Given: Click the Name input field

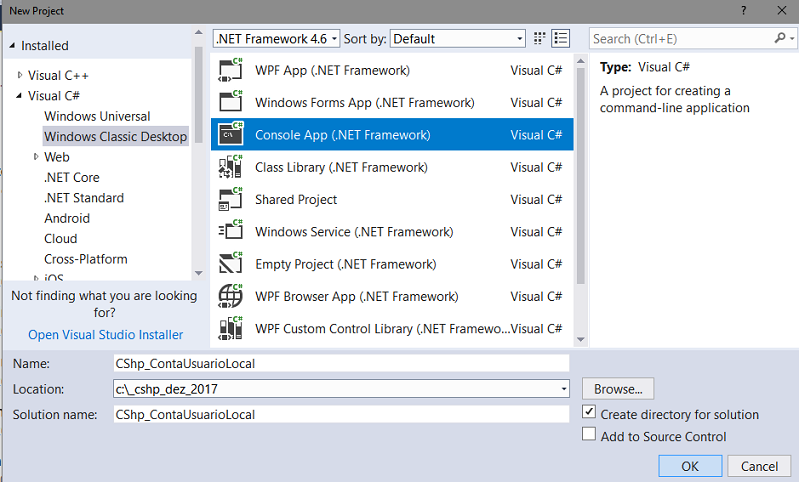Looking at the screenshot, I should tap(341, 363).
